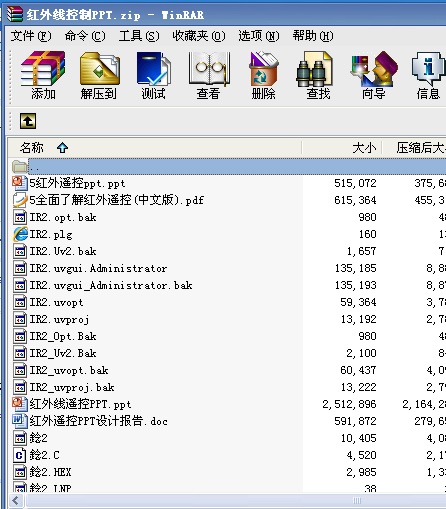Click the Internet Explorer icon of IR2.plg
The width and height of the screenshot is (446, 509).
point(20,234)
